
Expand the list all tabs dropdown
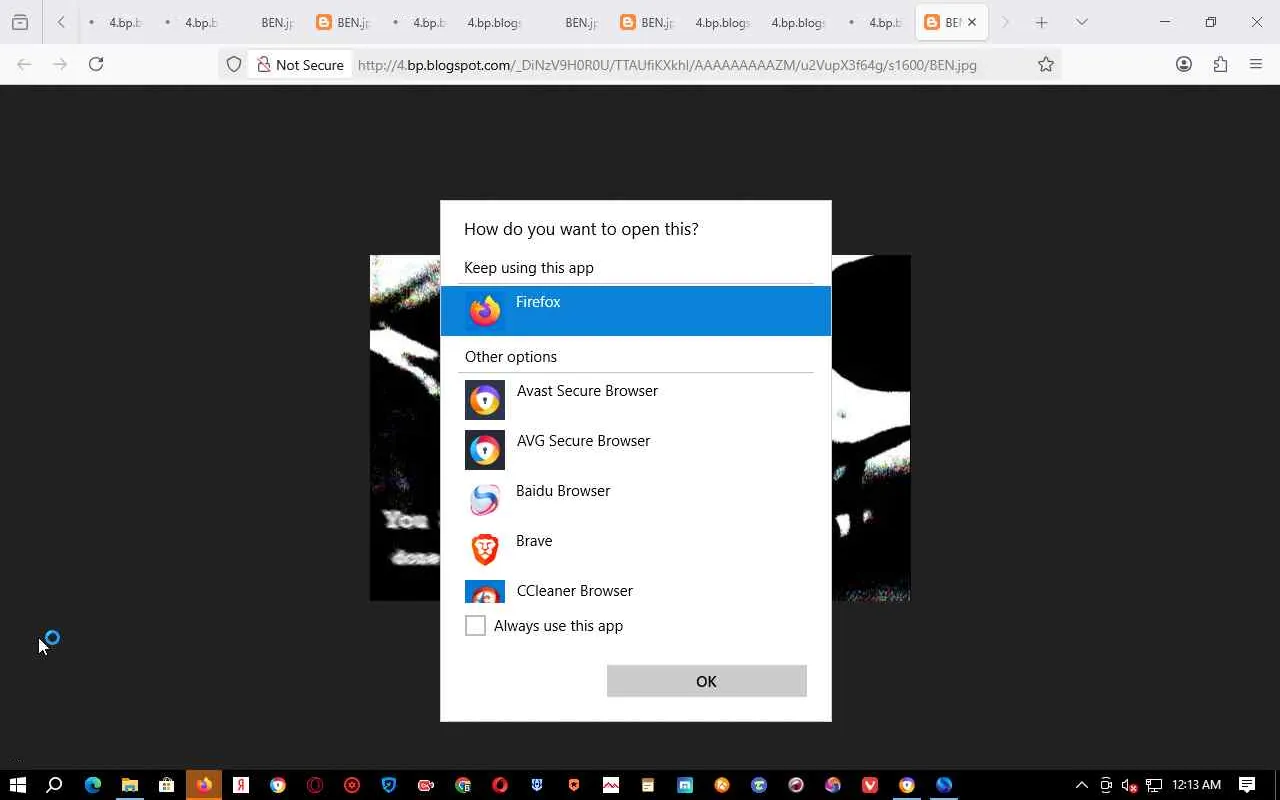click(1081, 22)
